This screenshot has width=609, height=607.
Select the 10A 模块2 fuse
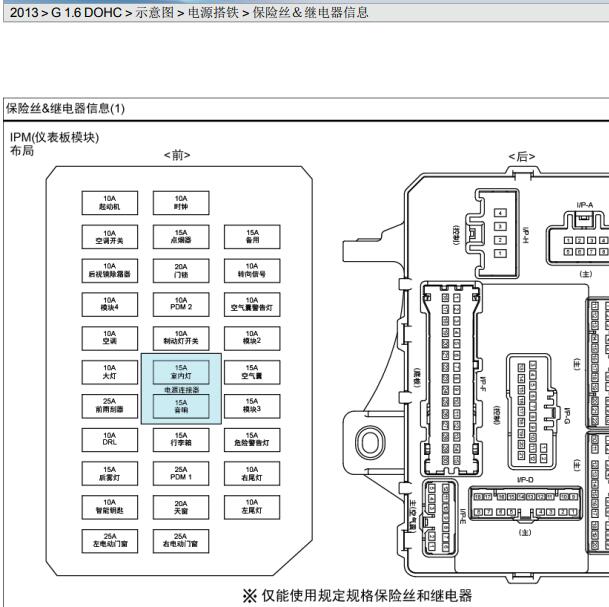[x=252, y=338]
